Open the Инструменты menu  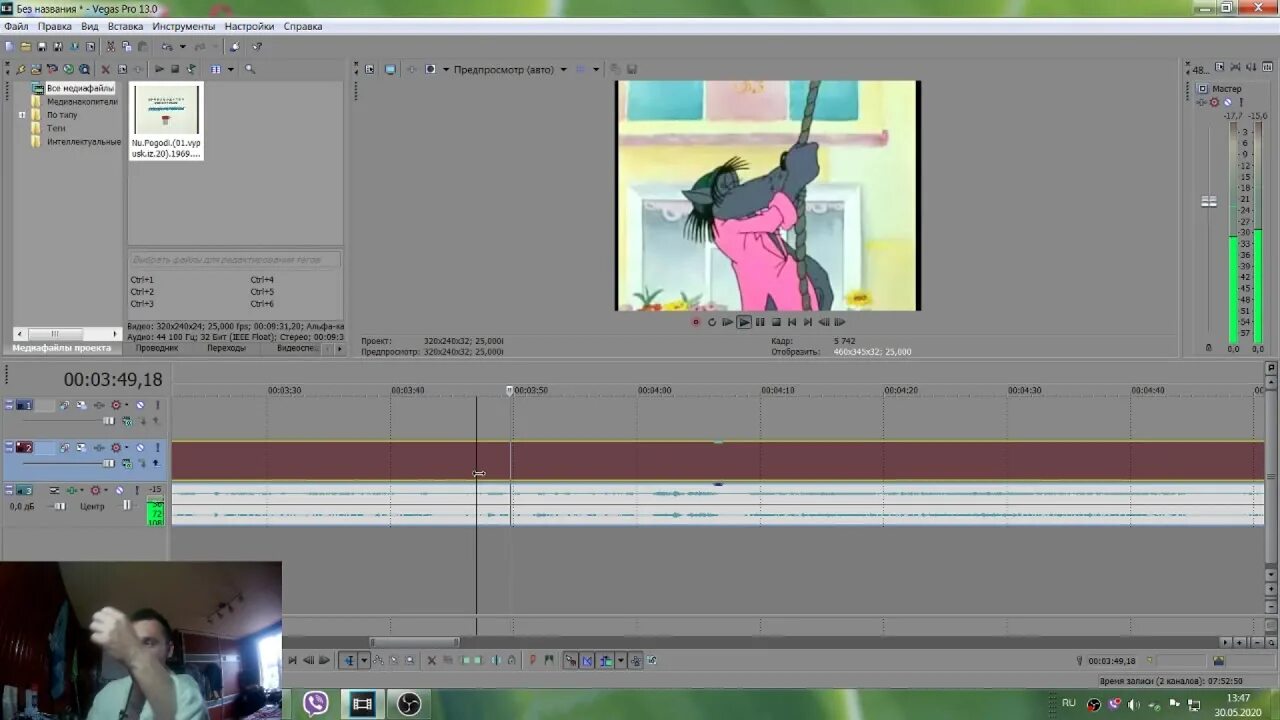point(184,26)
